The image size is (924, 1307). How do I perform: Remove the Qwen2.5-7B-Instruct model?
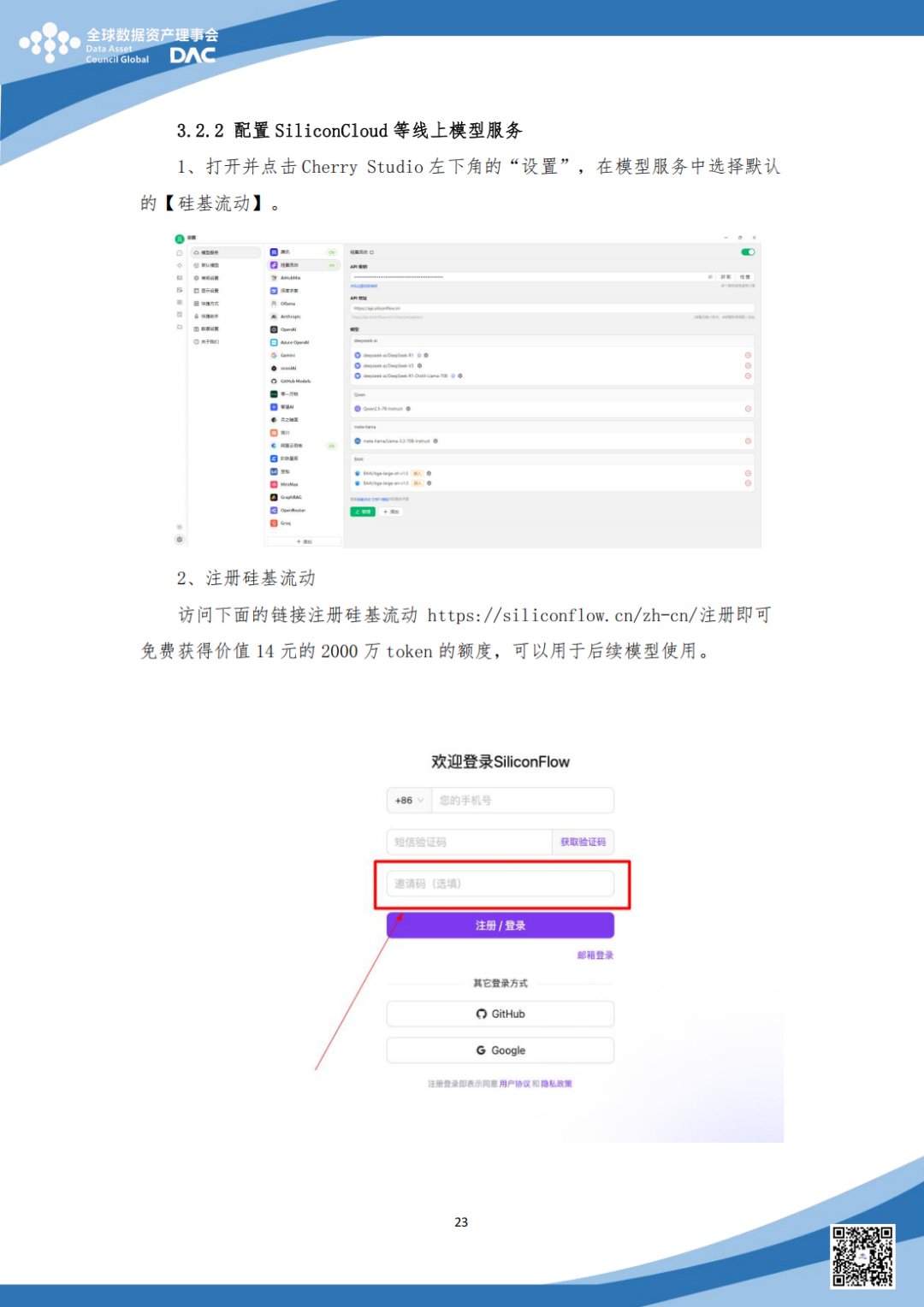click(748, 409)
